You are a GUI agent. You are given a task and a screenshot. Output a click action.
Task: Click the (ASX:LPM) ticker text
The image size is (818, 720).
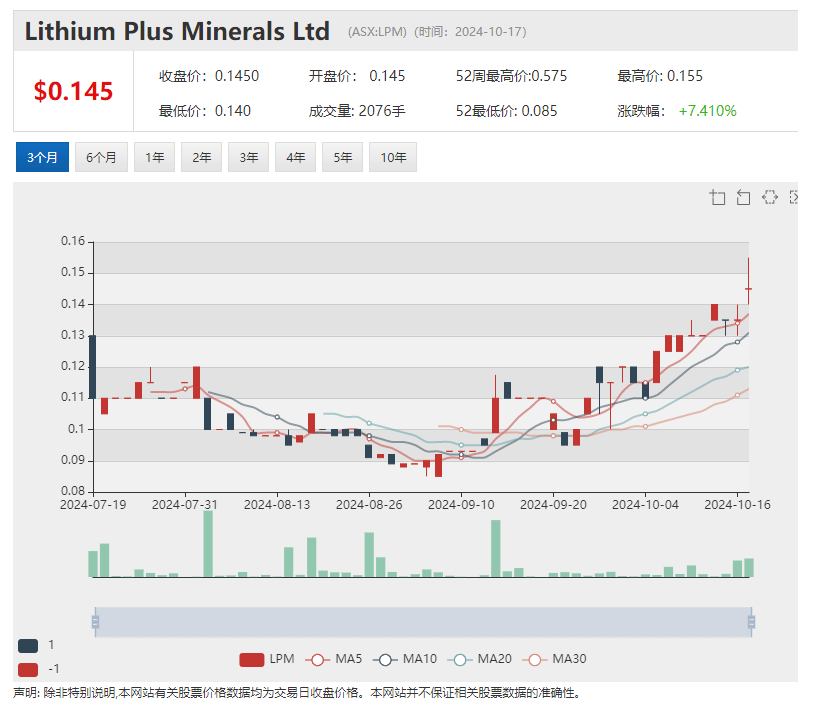tap(377, 32)
